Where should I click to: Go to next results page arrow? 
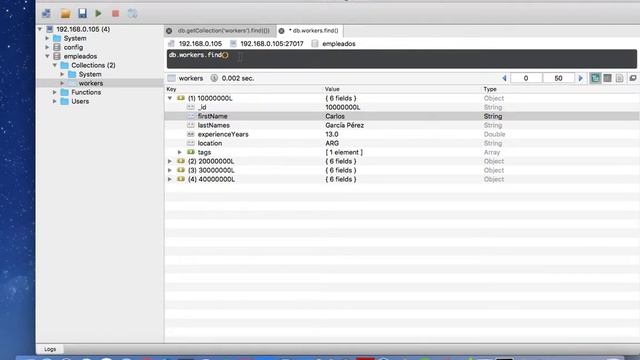580,78
